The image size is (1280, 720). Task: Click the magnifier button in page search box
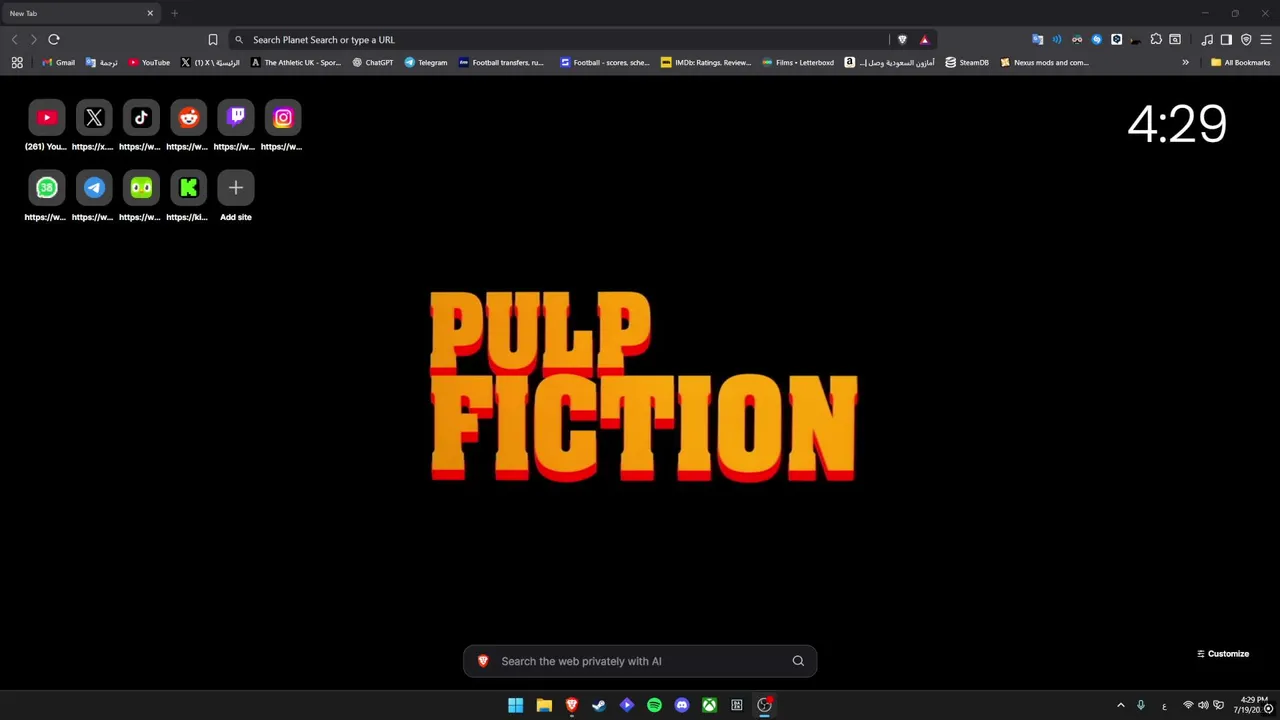[798, 661]
